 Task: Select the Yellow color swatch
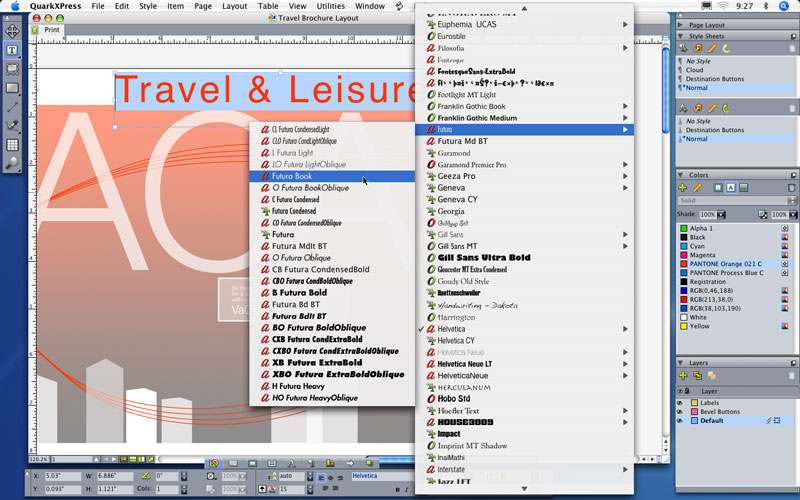684,326
